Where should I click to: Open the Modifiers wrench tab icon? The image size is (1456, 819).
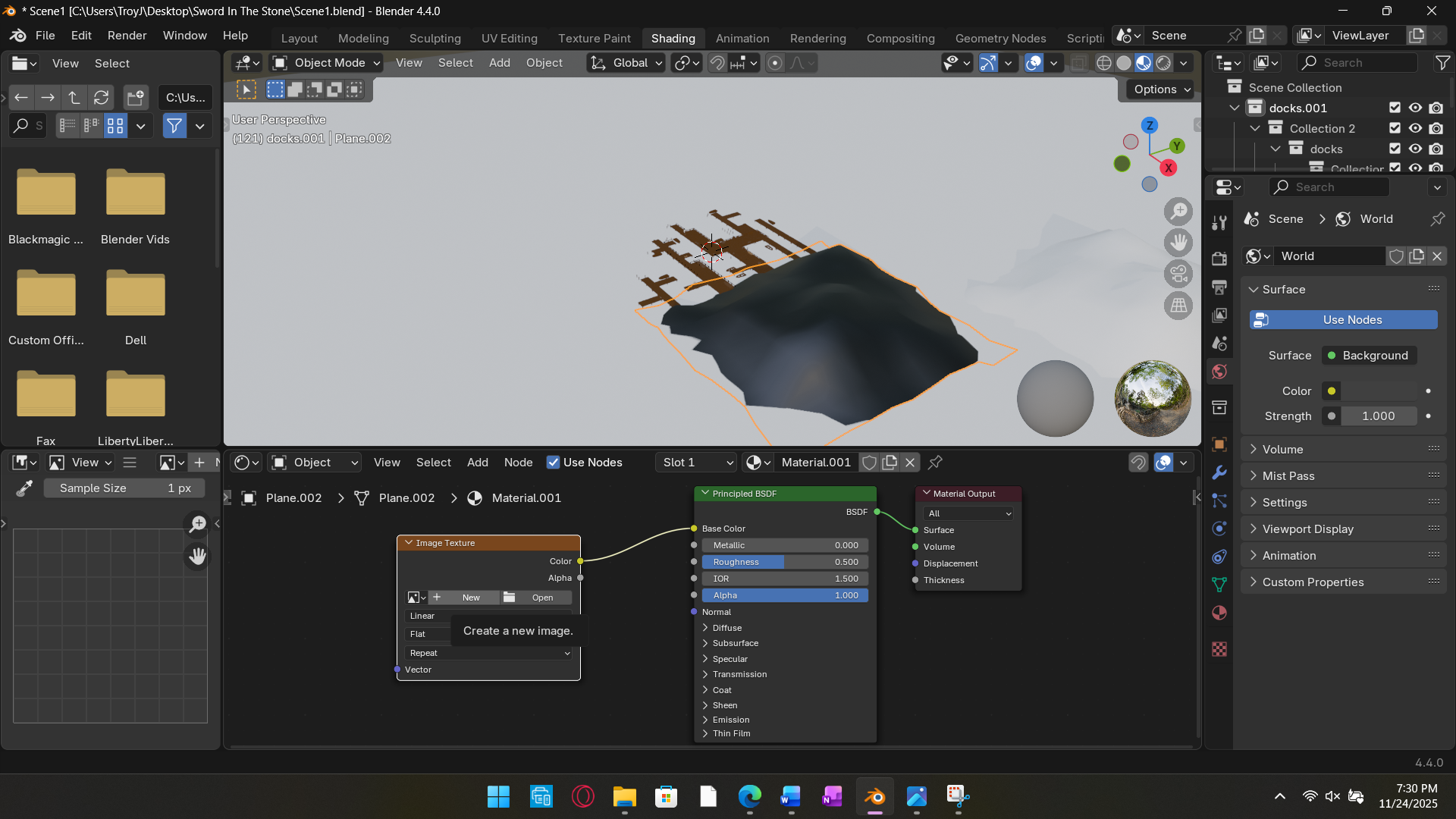(x=1219, y=472)
